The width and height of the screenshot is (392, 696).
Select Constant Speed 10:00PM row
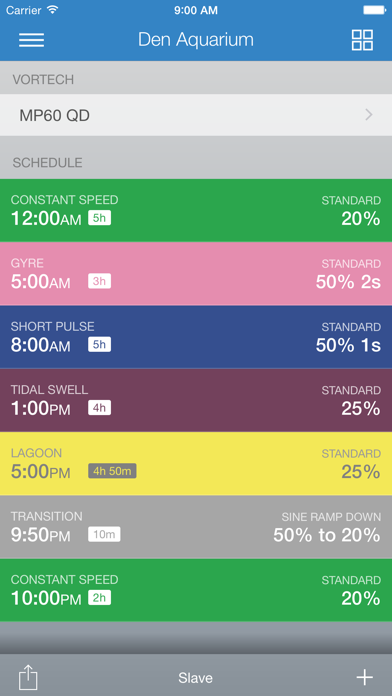coord(196,590)
